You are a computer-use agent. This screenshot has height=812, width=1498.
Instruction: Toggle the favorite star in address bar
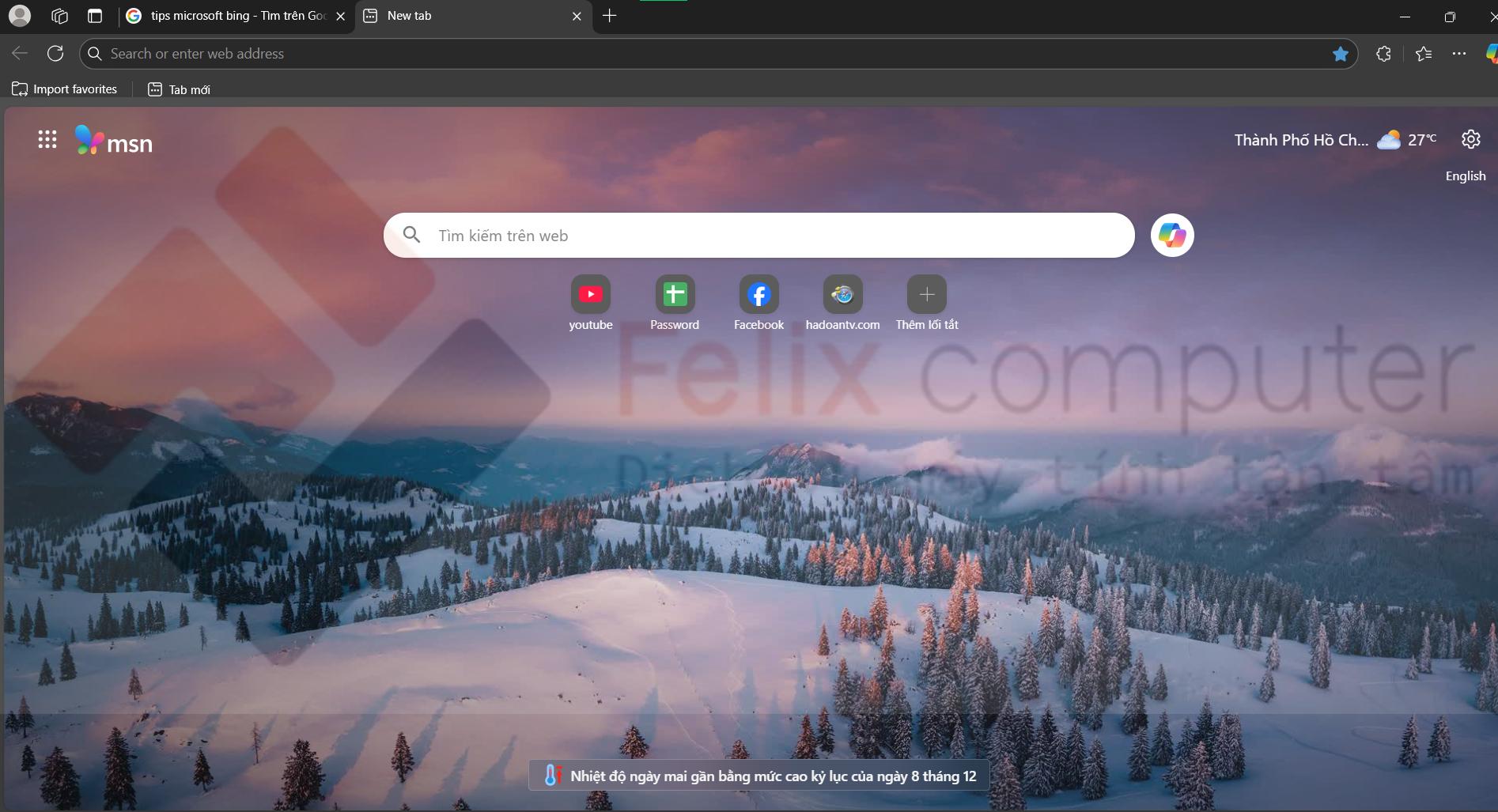(x=1340, y=54)
